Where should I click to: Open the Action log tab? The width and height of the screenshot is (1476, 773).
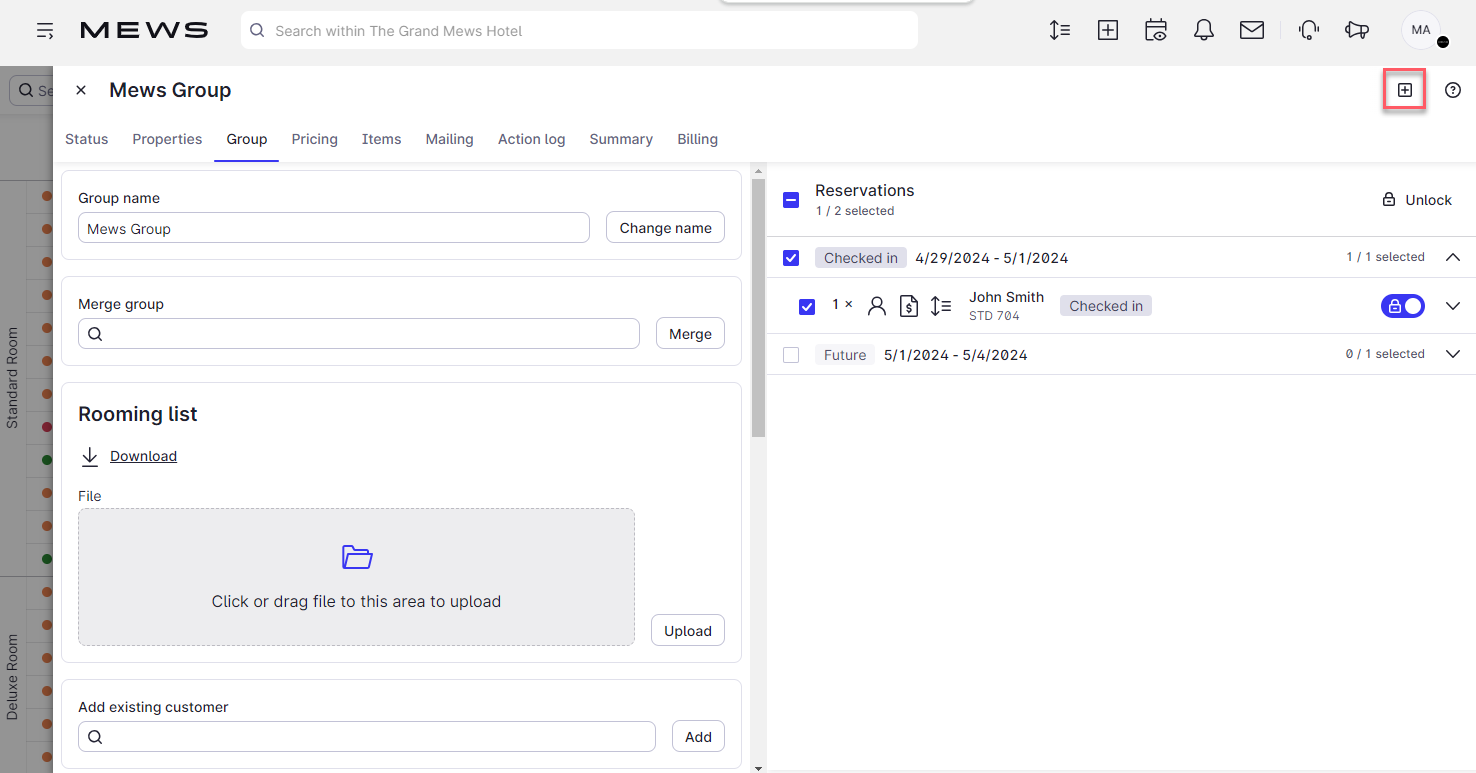click(x=531, y=139)
